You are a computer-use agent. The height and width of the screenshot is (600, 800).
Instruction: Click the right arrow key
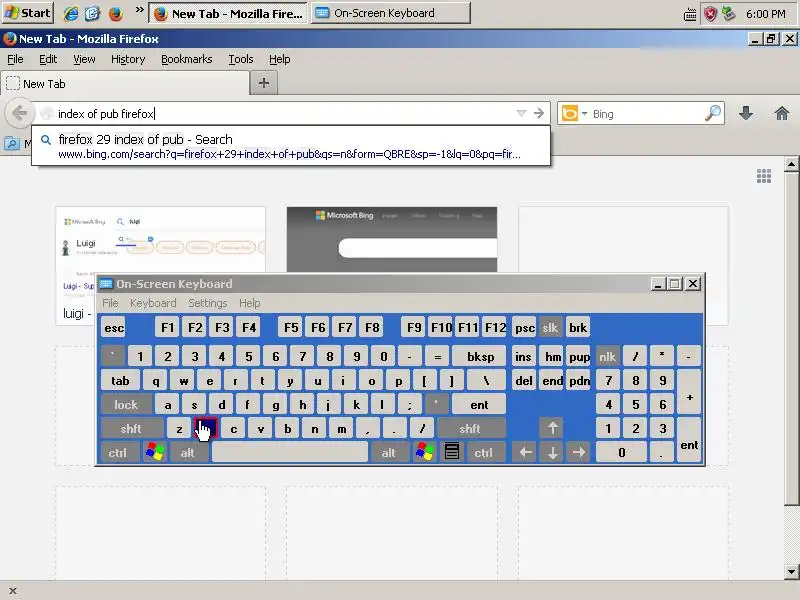[x=579, y=453]
